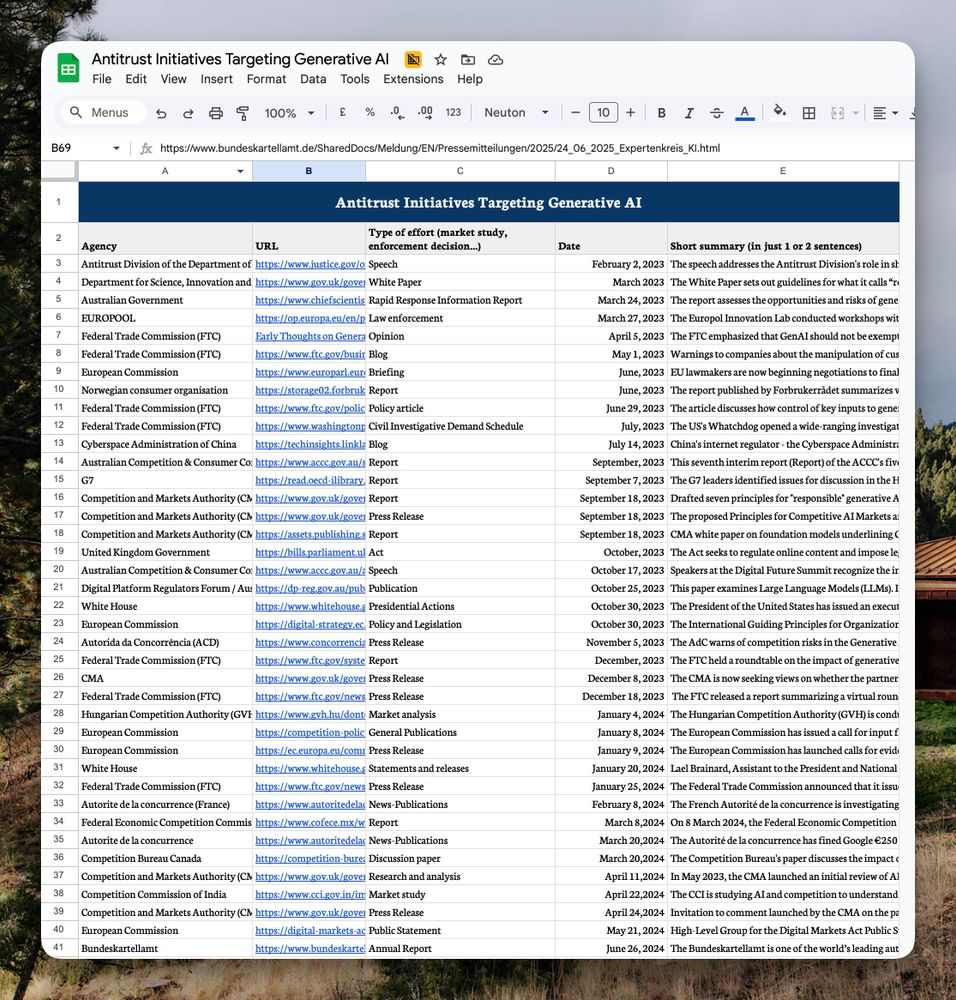
Task: Click the font size field showing 10
Action: [603, 113]
